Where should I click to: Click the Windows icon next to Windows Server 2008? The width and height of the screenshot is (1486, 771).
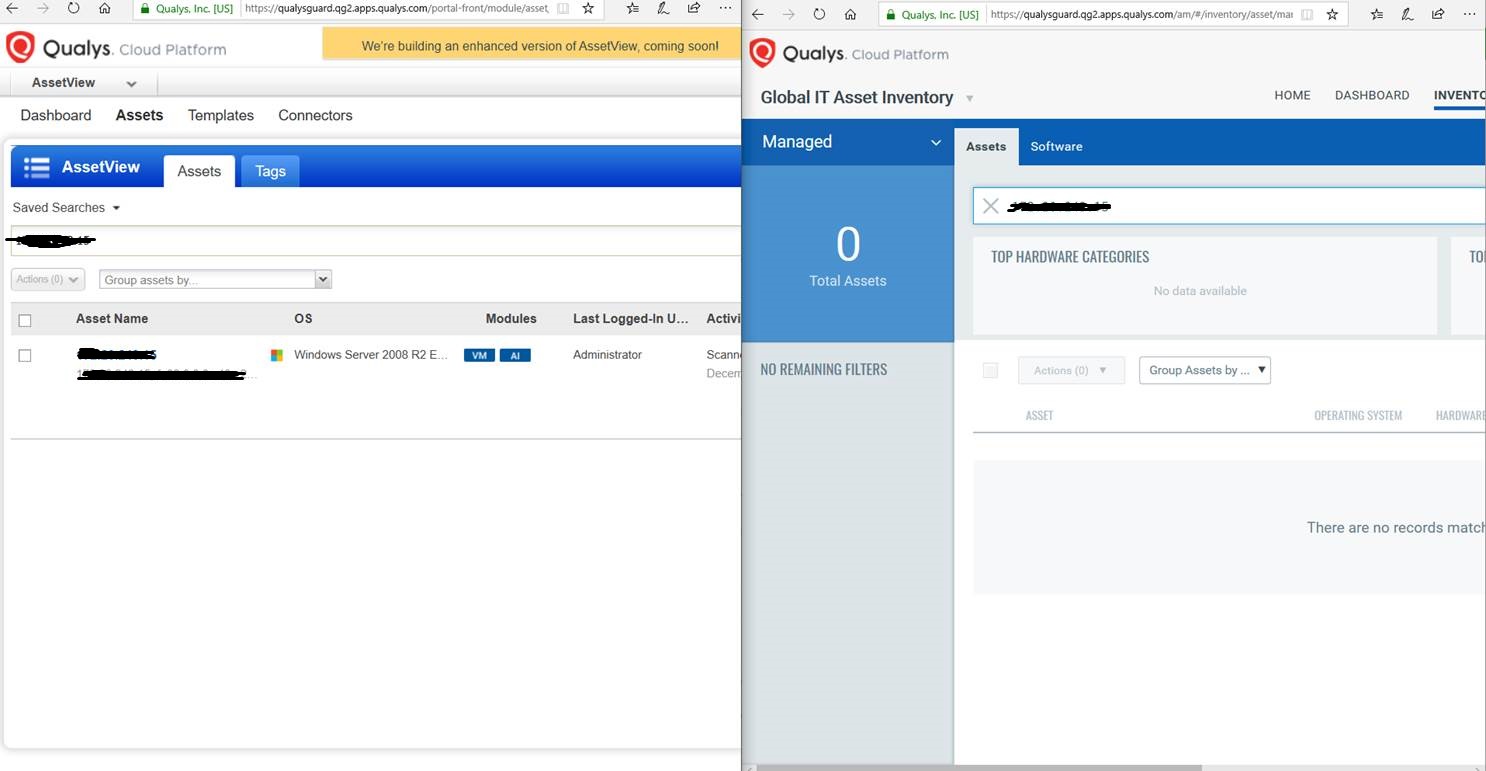(x=277, y=354)
